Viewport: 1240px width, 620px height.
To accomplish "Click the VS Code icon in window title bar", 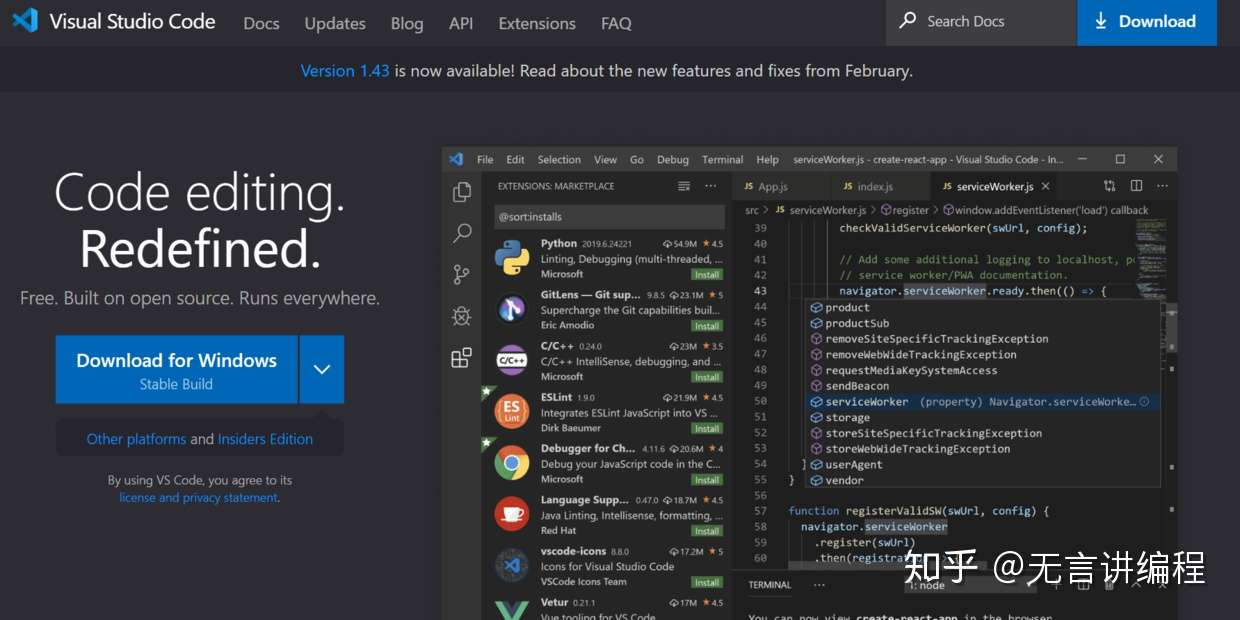I will coord(457,159).
